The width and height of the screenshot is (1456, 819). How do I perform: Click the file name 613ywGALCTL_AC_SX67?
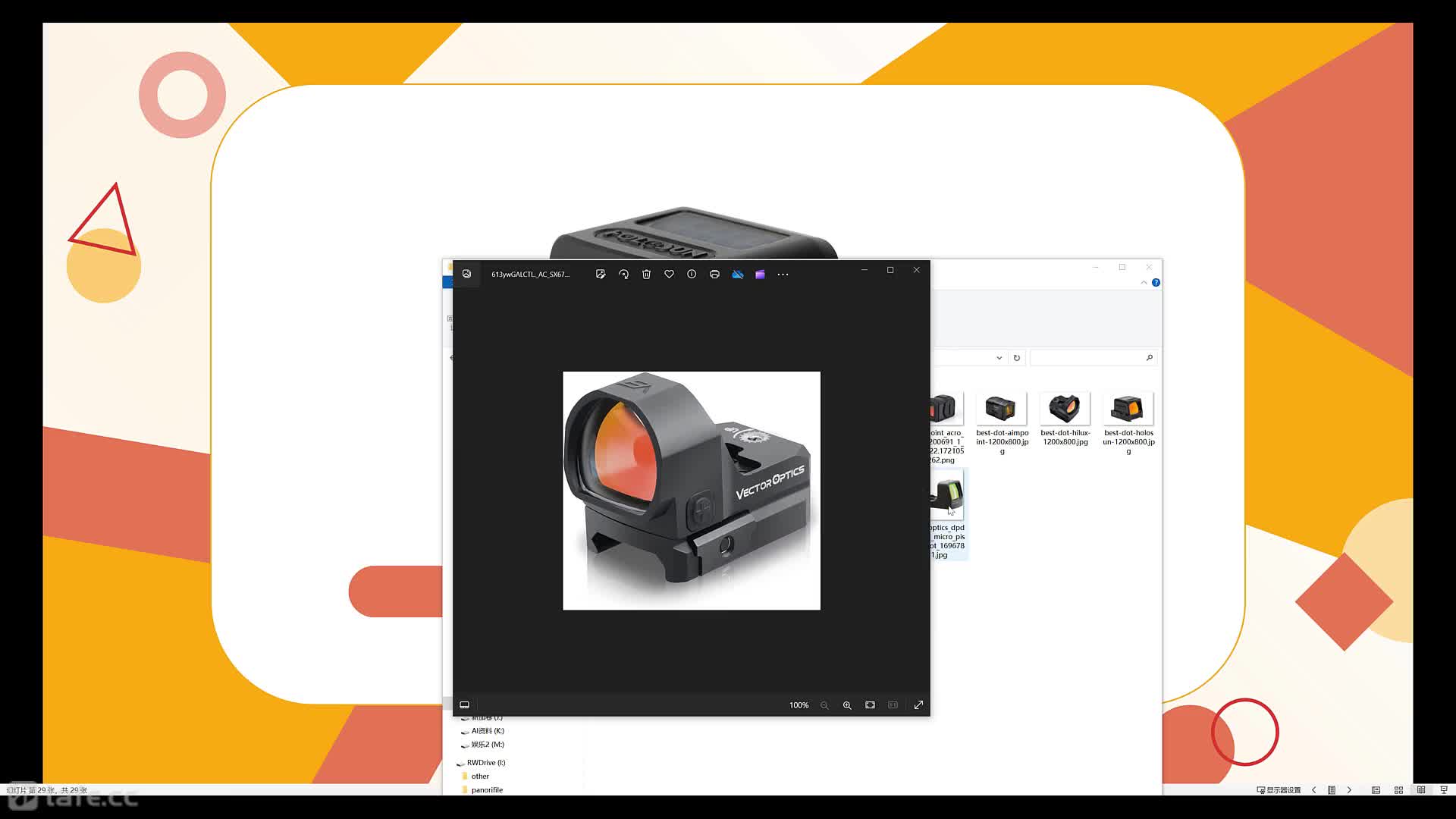(x=530, y=275)
